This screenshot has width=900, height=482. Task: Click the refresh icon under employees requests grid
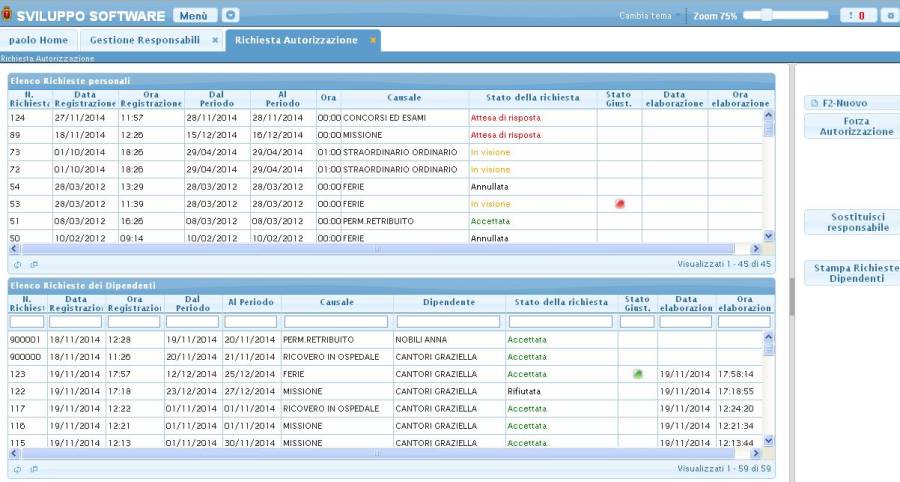click(x=17, y=468)
